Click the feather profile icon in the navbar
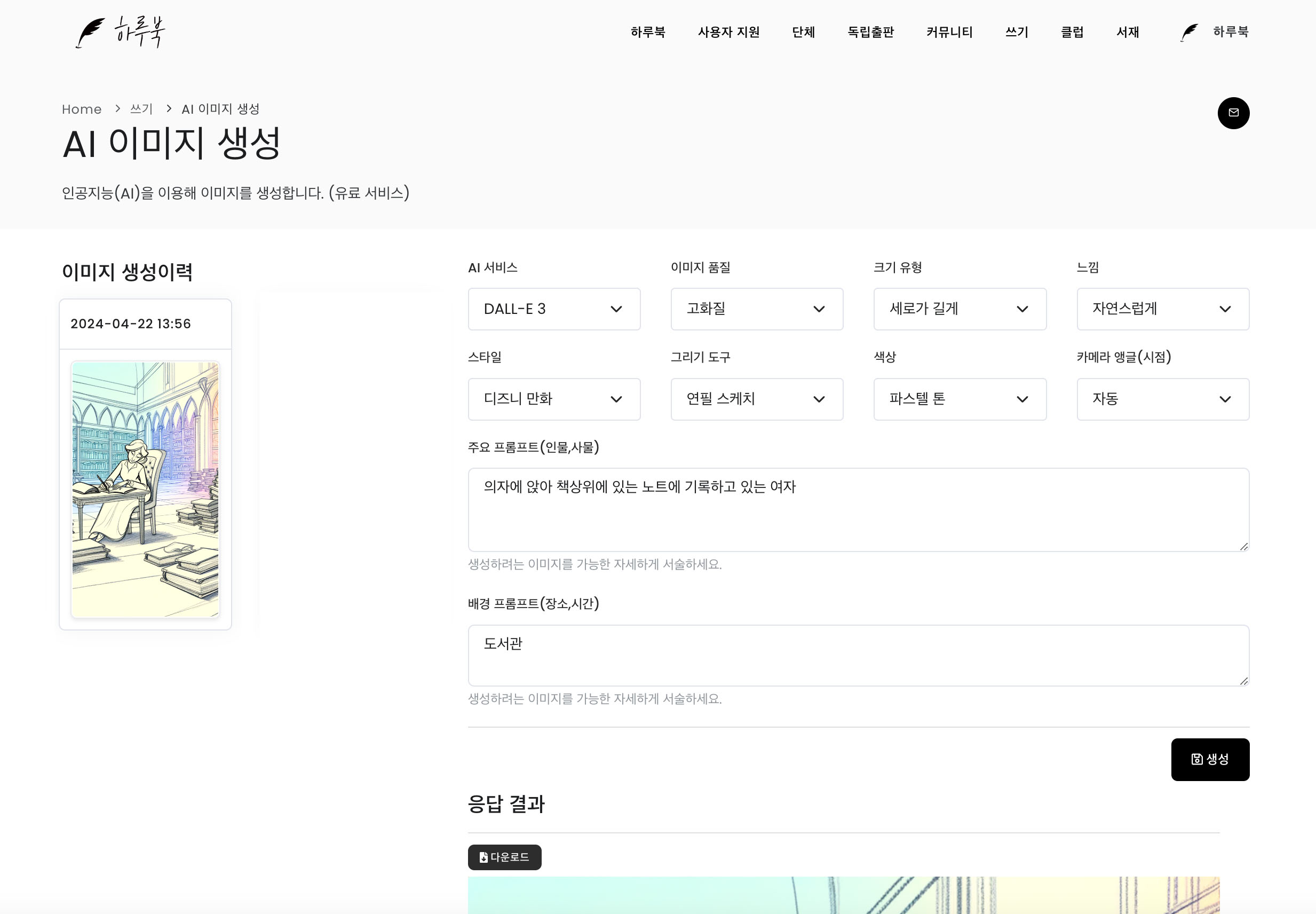This screenshot has height=914, width=1316. pos(1189,32)
